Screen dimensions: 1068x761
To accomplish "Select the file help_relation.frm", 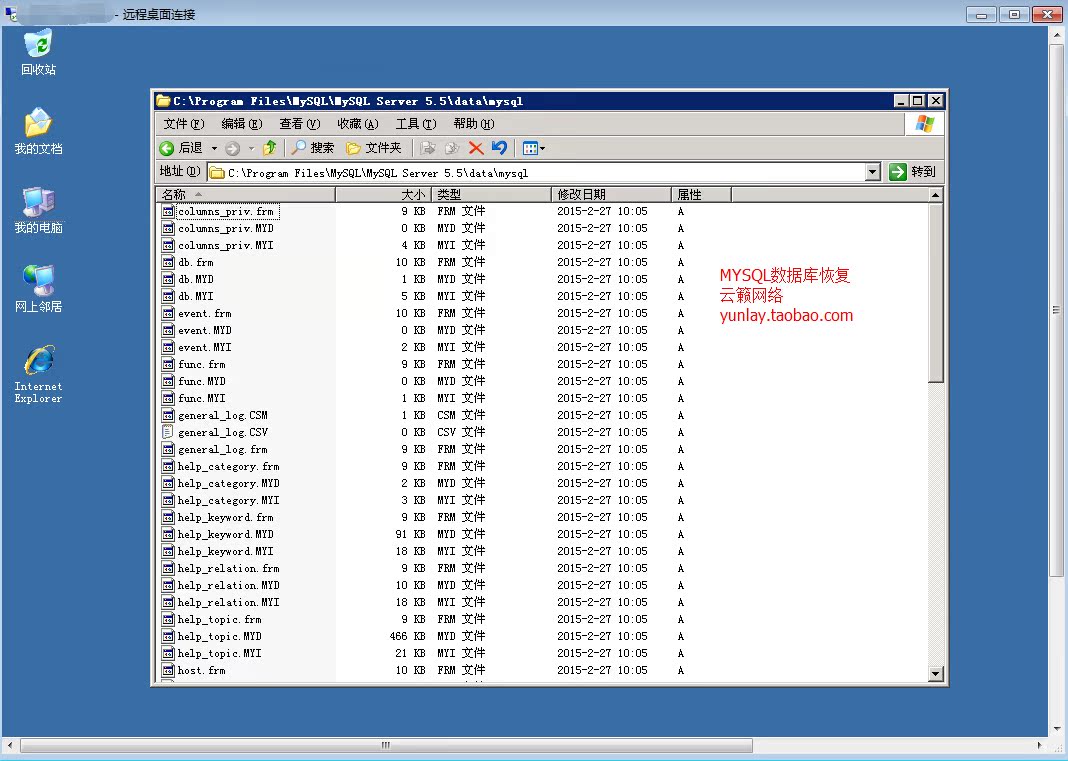I will pyautogui.click(x=228, y=568).
